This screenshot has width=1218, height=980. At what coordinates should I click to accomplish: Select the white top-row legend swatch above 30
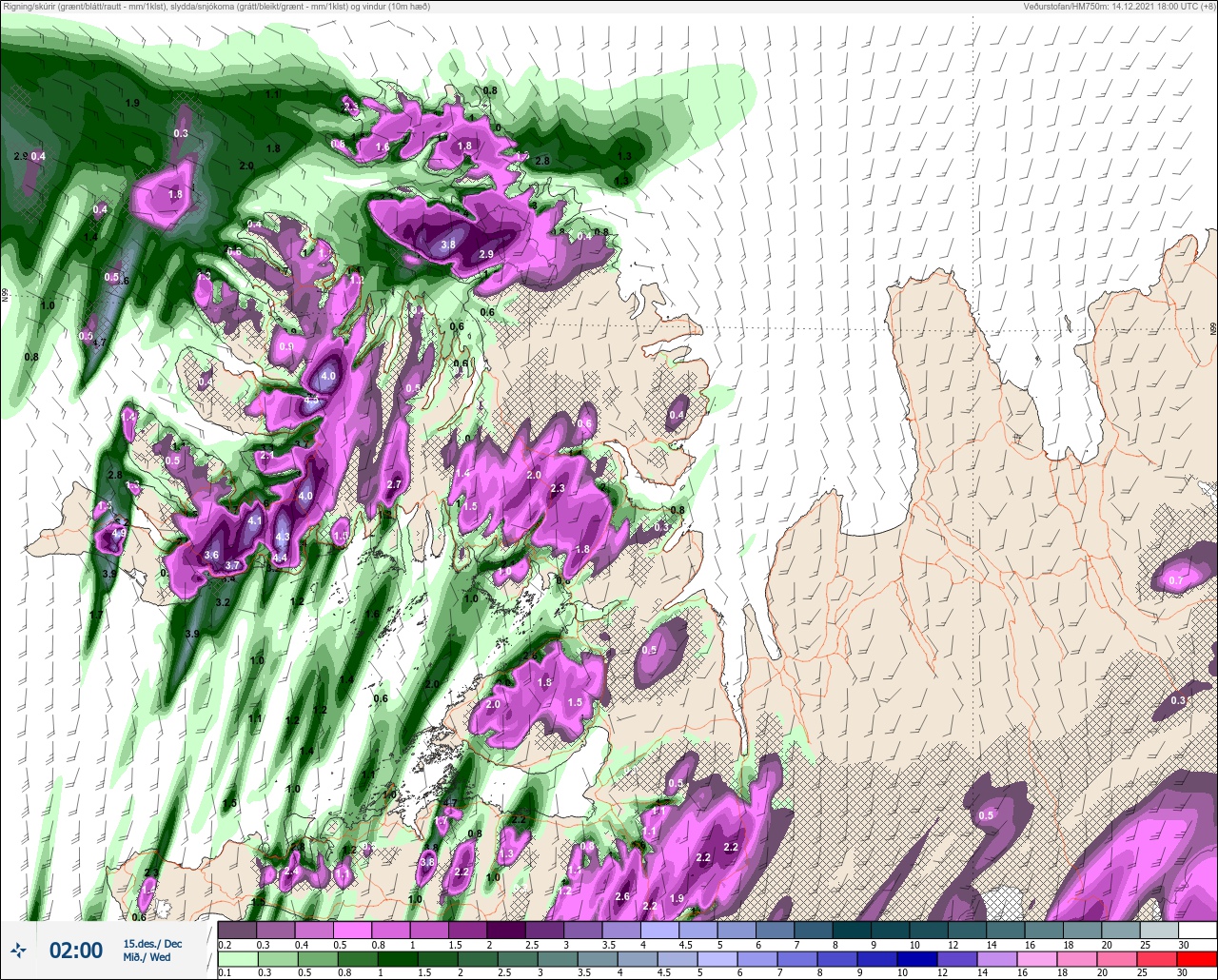point(1197,930)
